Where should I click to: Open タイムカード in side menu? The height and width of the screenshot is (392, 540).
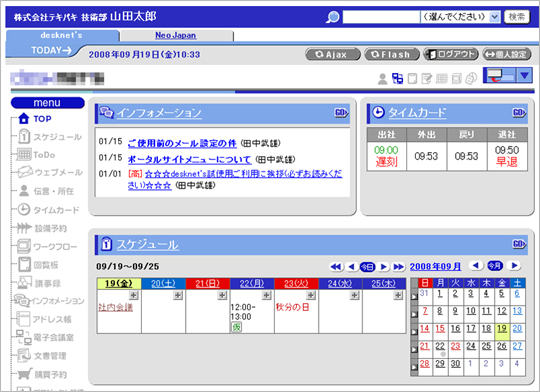[48, 210]
